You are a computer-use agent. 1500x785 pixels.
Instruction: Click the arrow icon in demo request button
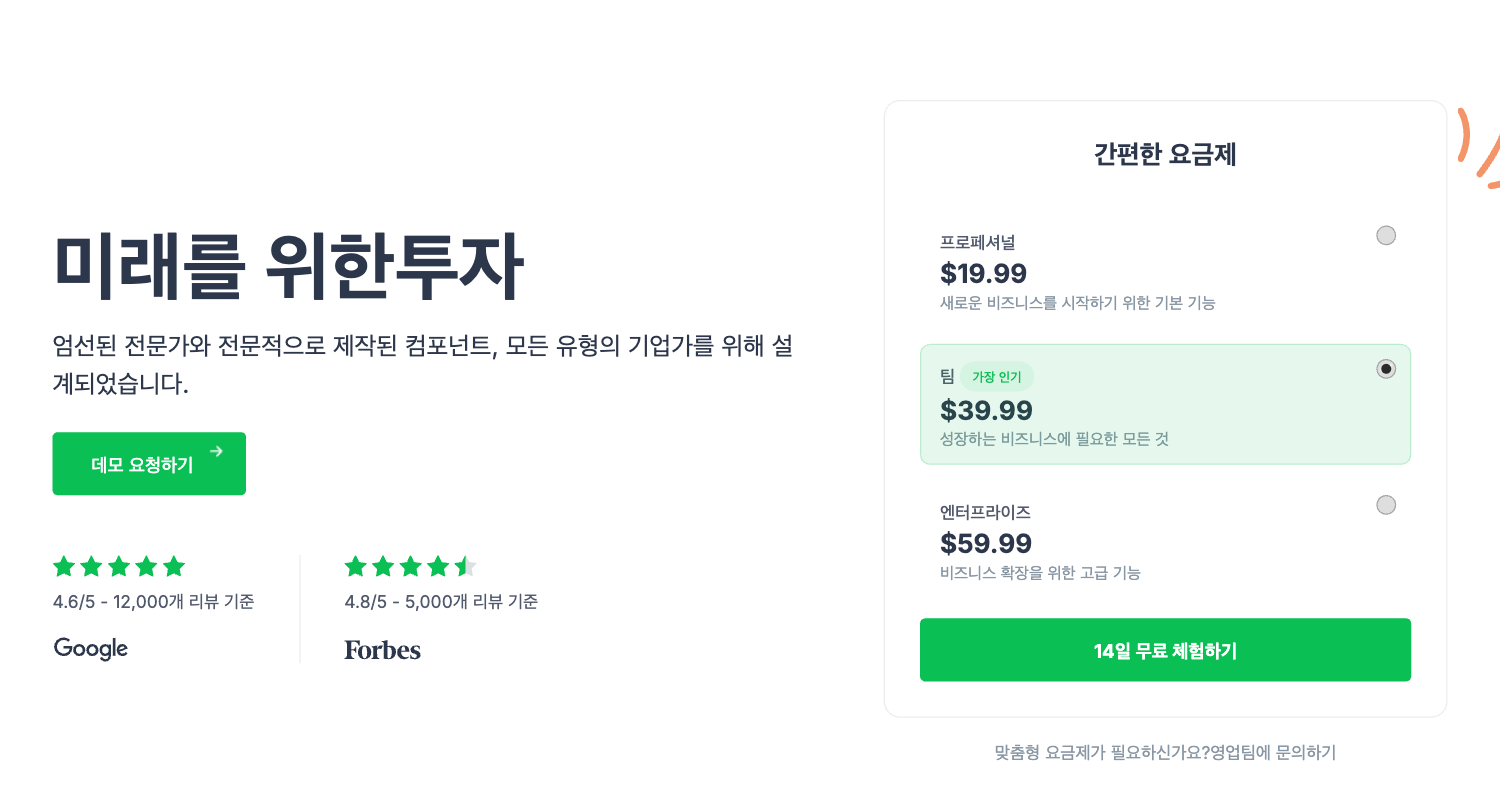point(216,452)
